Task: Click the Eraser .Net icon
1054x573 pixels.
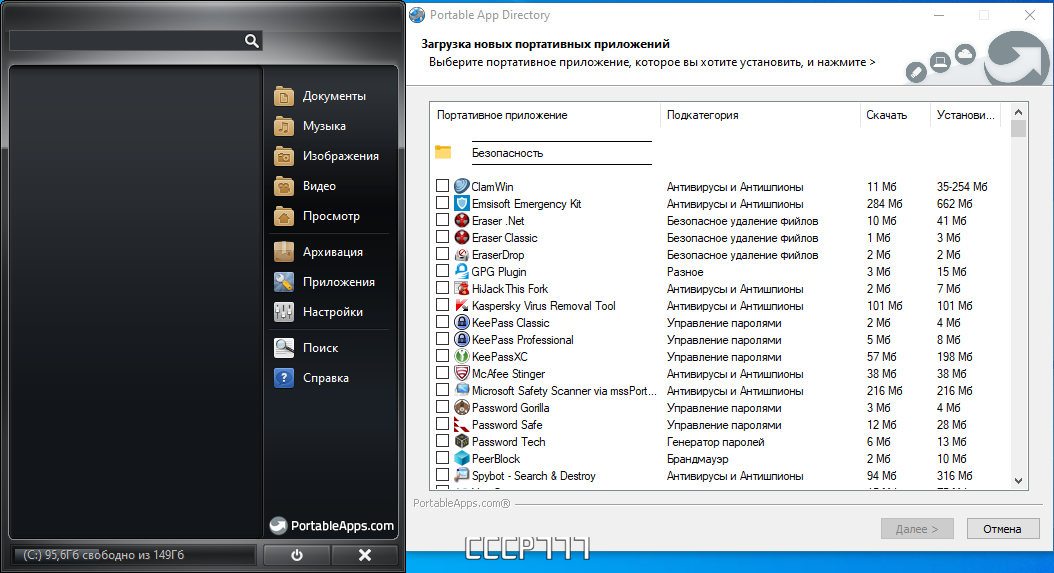Action: 461,221
